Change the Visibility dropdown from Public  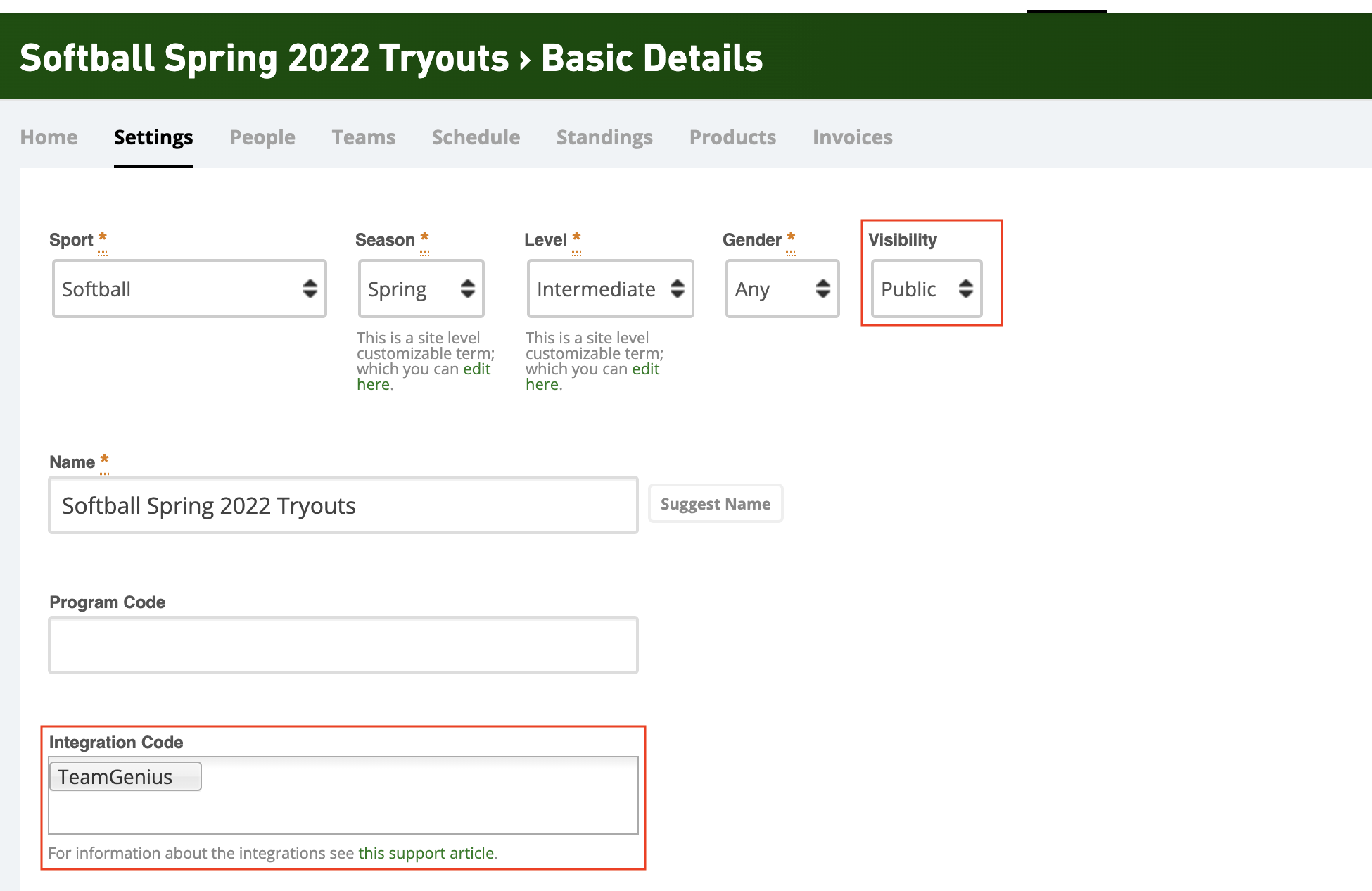(926, 289)
